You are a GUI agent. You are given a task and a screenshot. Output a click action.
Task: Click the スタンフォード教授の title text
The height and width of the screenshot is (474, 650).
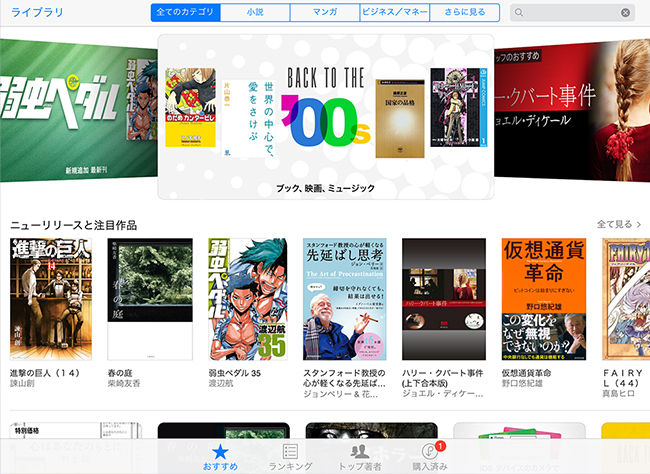(x=344, y=378)
